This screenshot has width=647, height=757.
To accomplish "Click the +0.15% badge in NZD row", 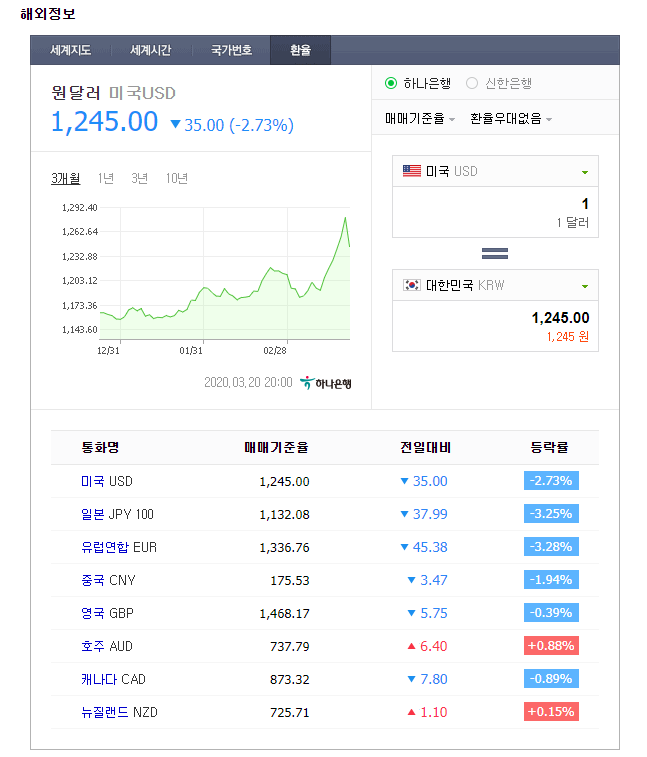I will (x=551, y=712).
